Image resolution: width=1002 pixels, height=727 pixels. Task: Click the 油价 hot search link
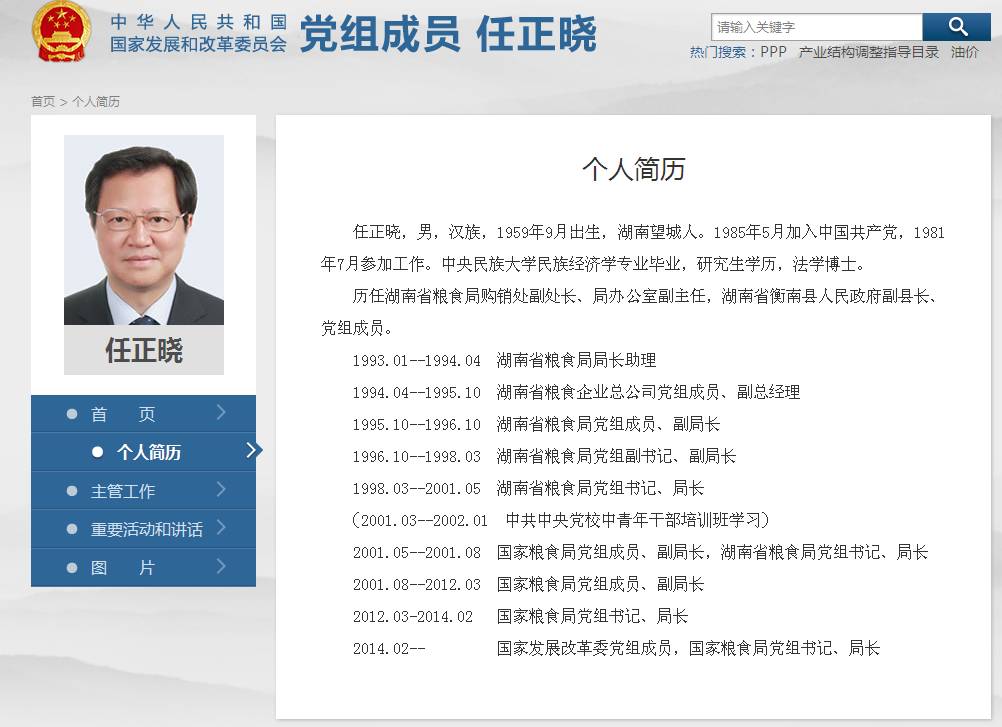click(965, 52)
